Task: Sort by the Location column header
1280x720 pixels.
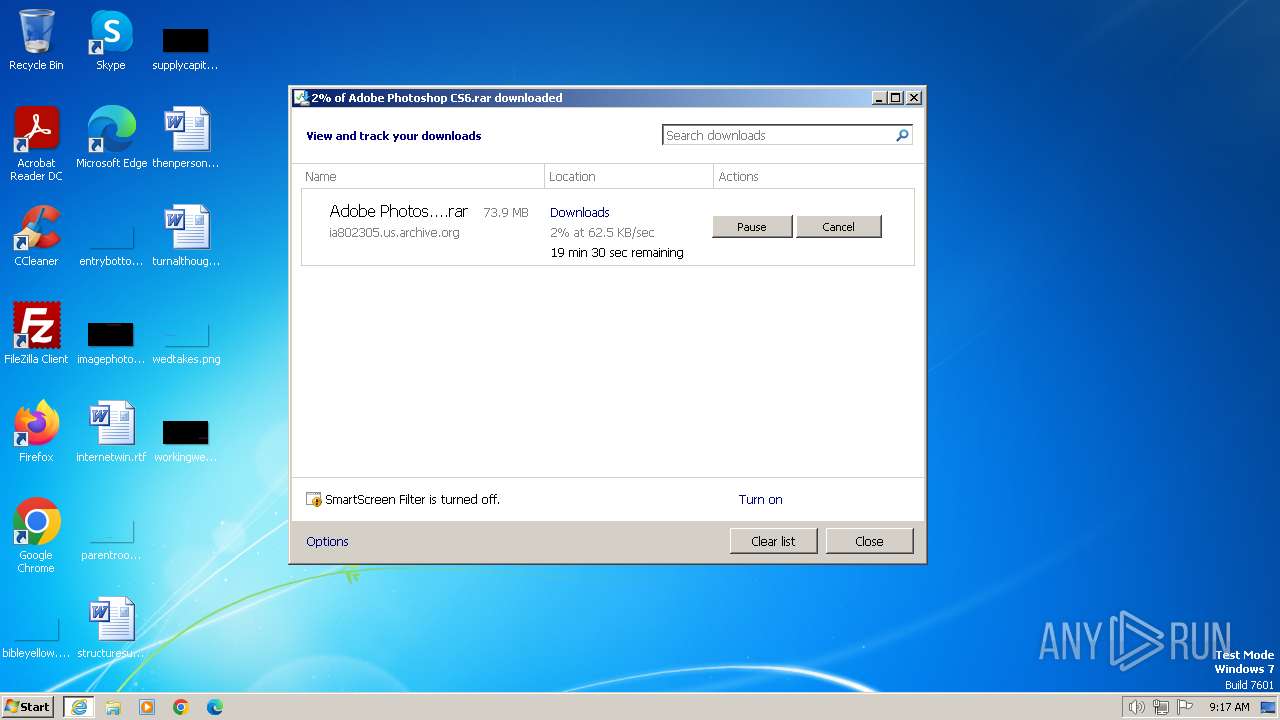Action: (x=629, y=176)
